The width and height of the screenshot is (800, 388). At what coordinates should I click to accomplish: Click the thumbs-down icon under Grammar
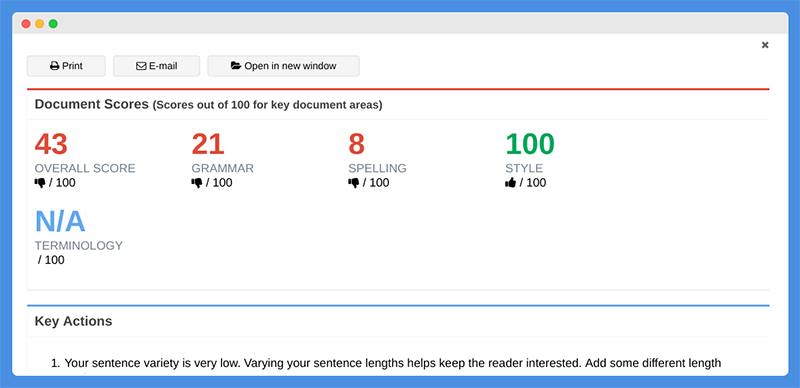[197, 183]
